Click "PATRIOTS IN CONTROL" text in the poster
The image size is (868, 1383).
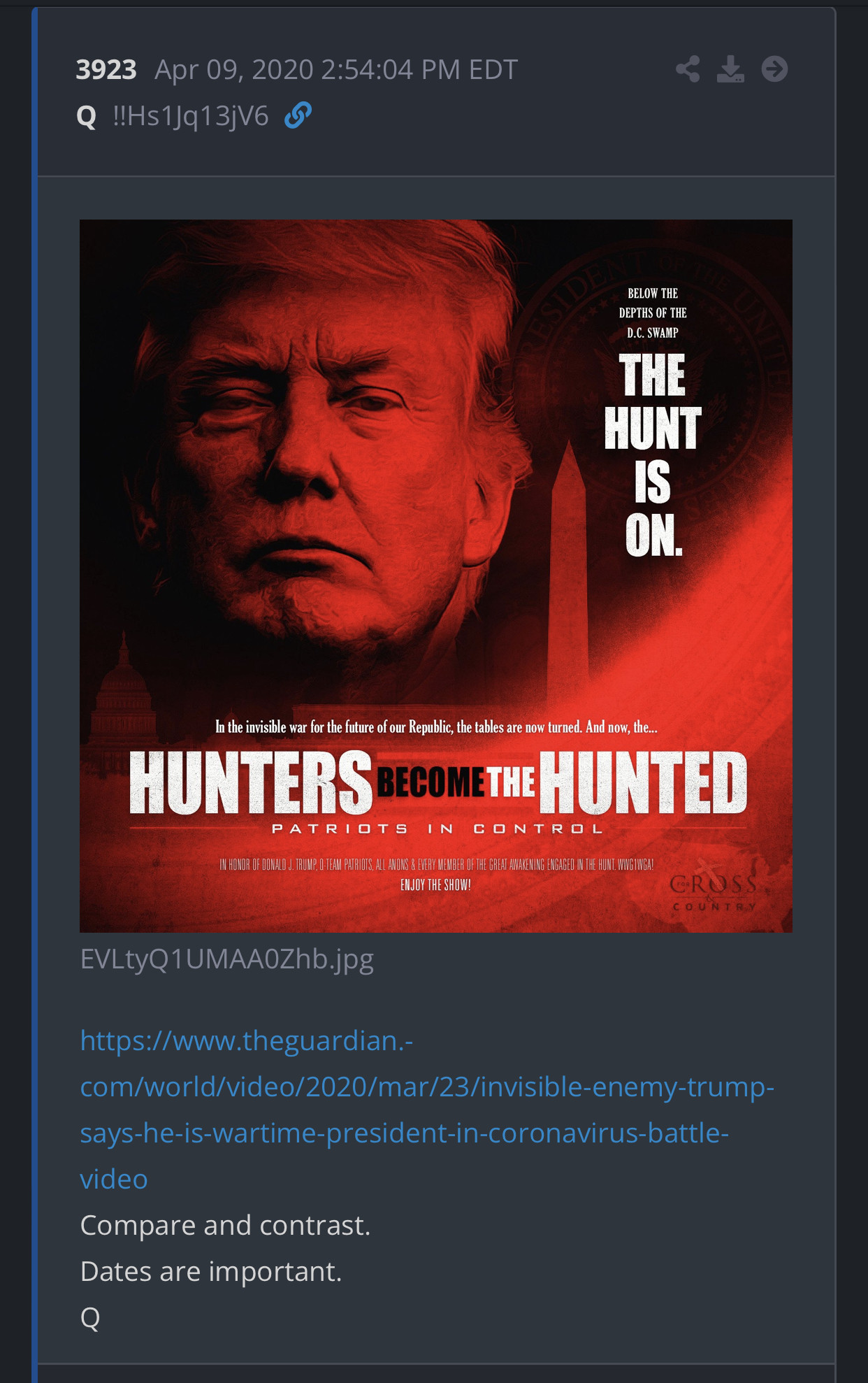pyautogui.click(x=437, y=829)
